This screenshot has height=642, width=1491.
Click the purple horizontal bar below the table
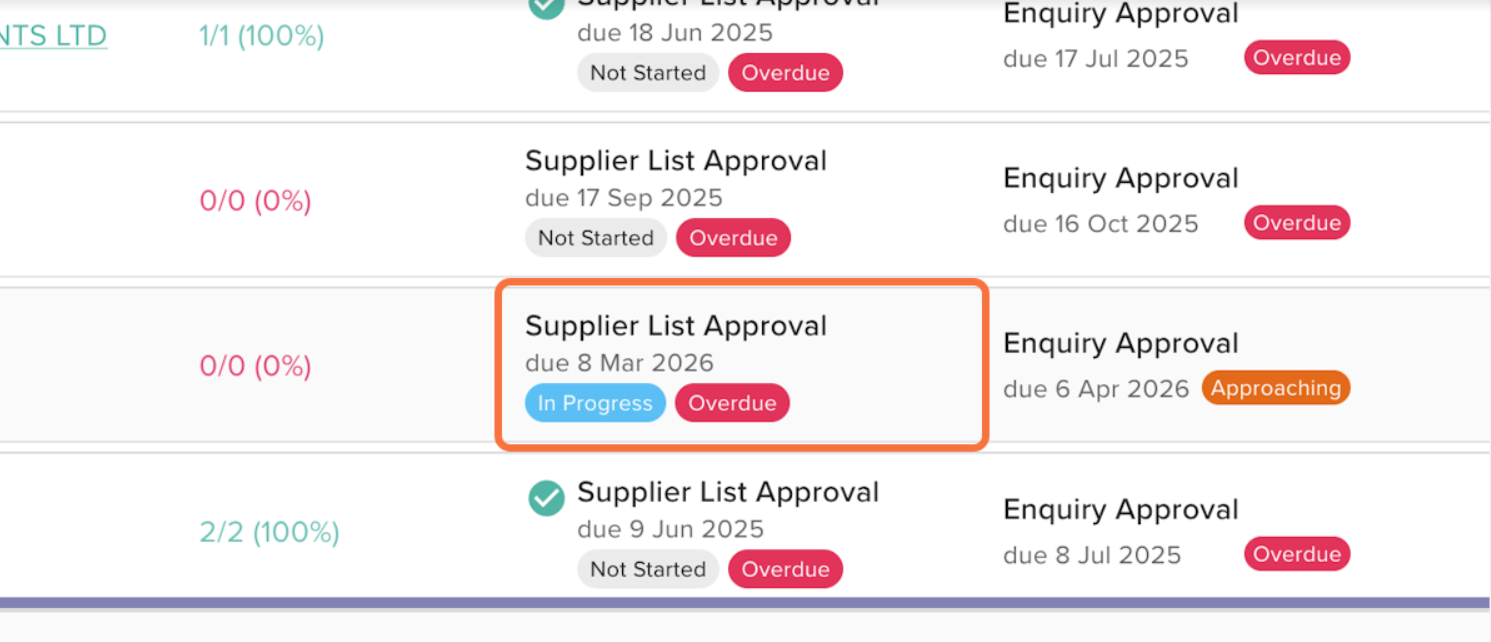click(745, 603)
